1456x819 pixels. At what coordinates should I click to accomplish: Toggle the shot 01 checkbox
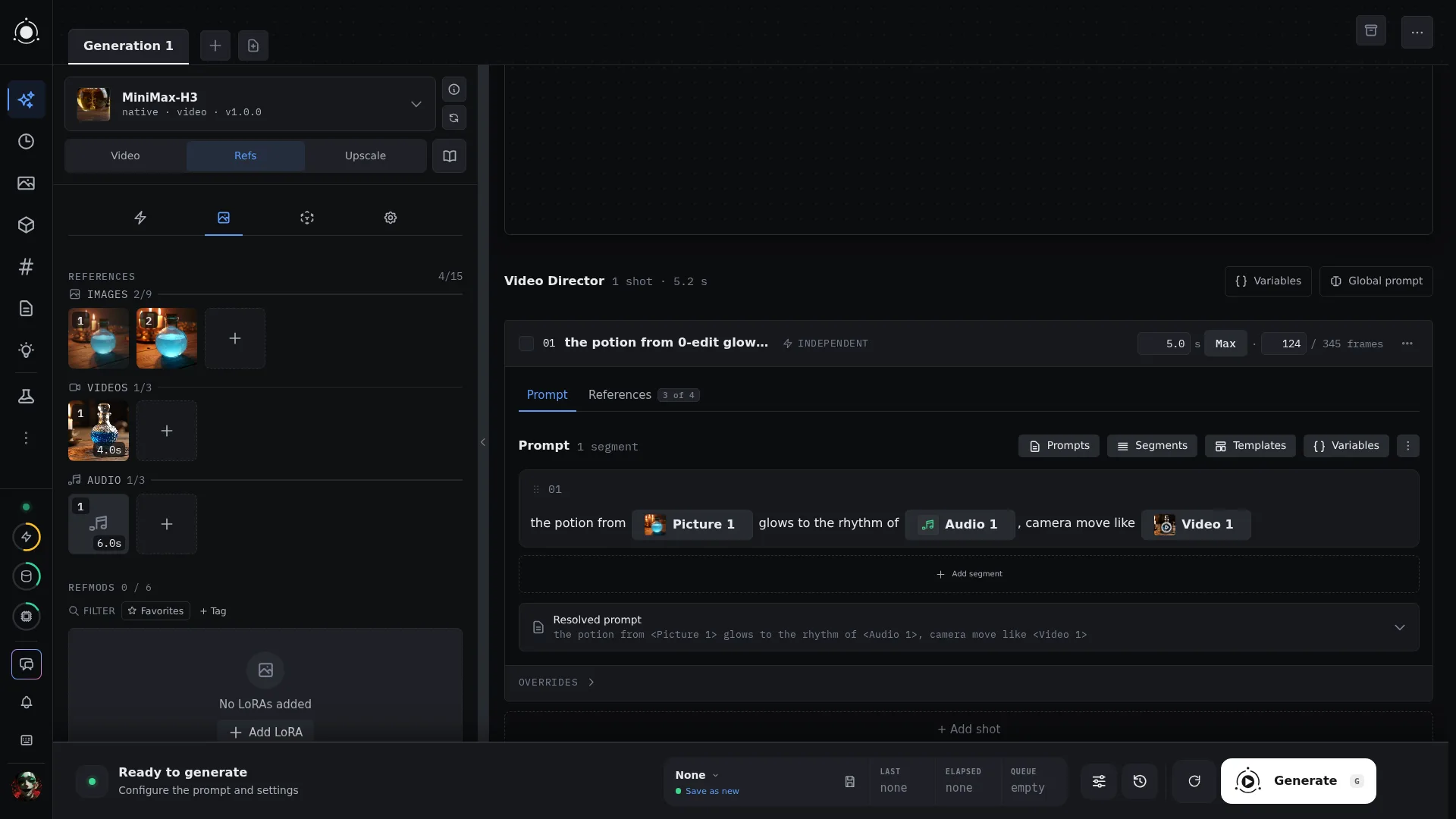(526, 344)
